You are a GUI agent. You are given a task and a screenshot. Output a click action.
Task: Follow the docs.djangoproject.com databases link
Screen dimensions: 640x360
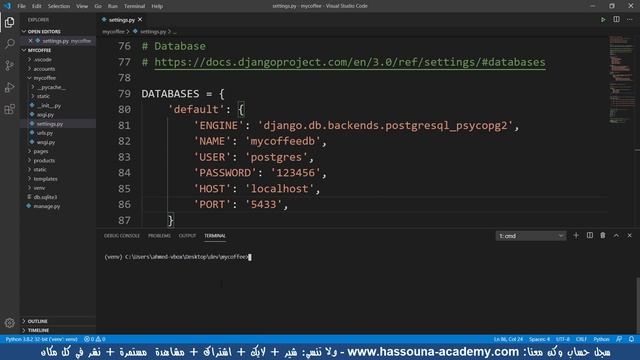(x=350, y=62)
